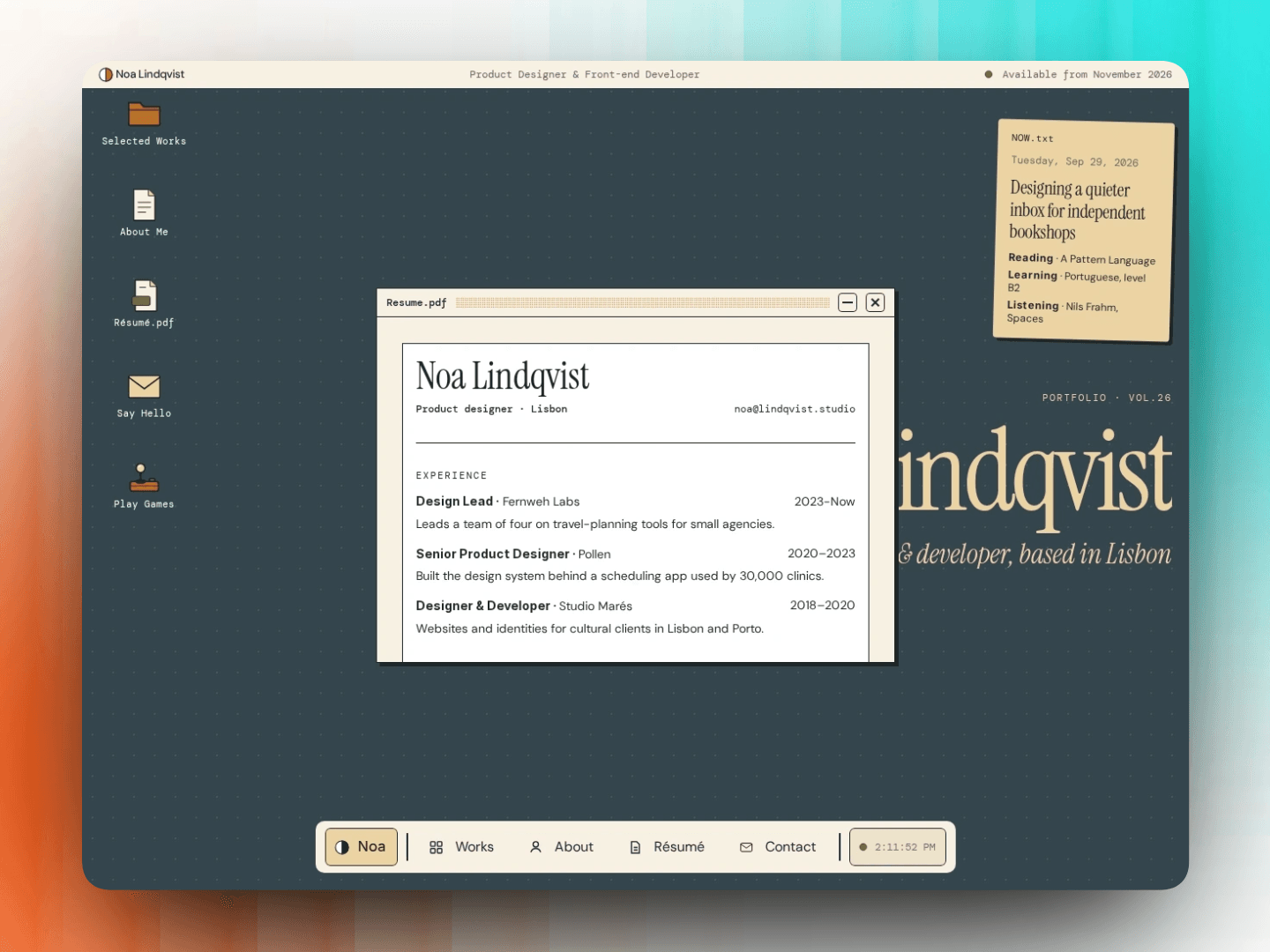
Task: Click the developer, based in Lisbon headline
Action: point(1035,554)
